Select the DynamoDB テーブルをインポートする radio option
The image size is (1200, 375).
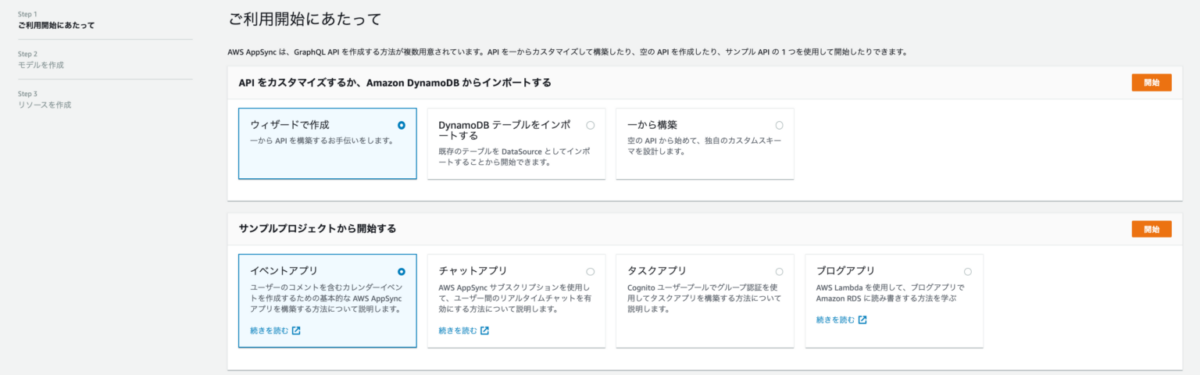[x=590, y=125]
